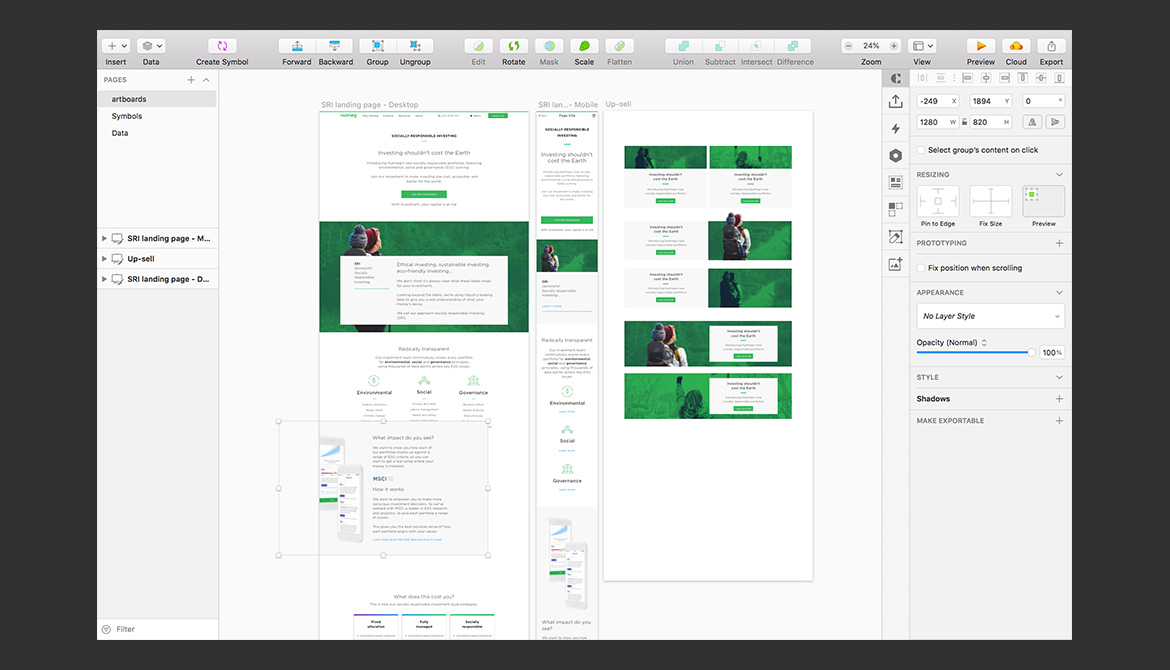Open the No Layer Style dropdown
This screenshot has height=670, width=1170.
click(990, 316)
